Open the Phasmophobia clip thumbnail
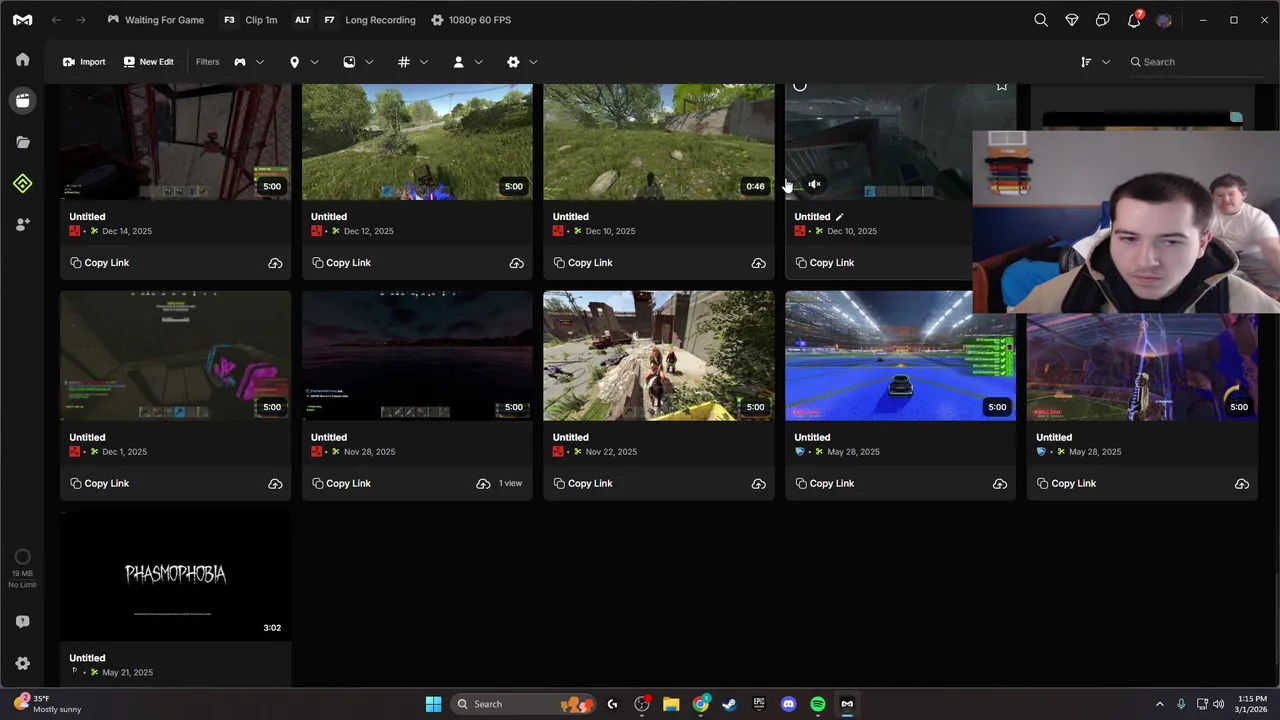The height and width of the screenshot is (720, 1280). (x=175, y=576)
